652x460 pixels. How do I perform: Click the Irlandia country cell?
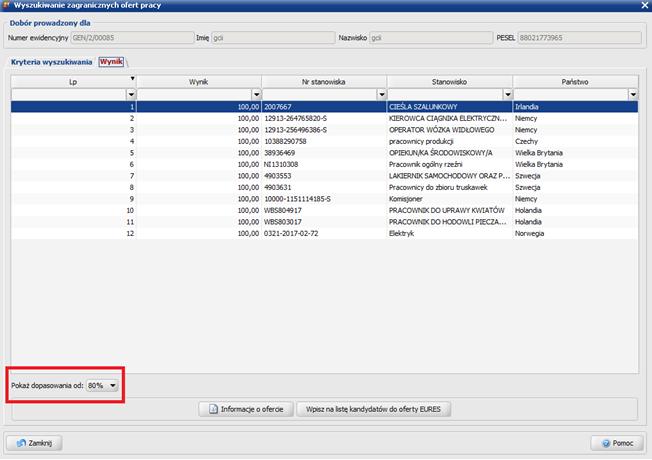[x=575, y=107]
